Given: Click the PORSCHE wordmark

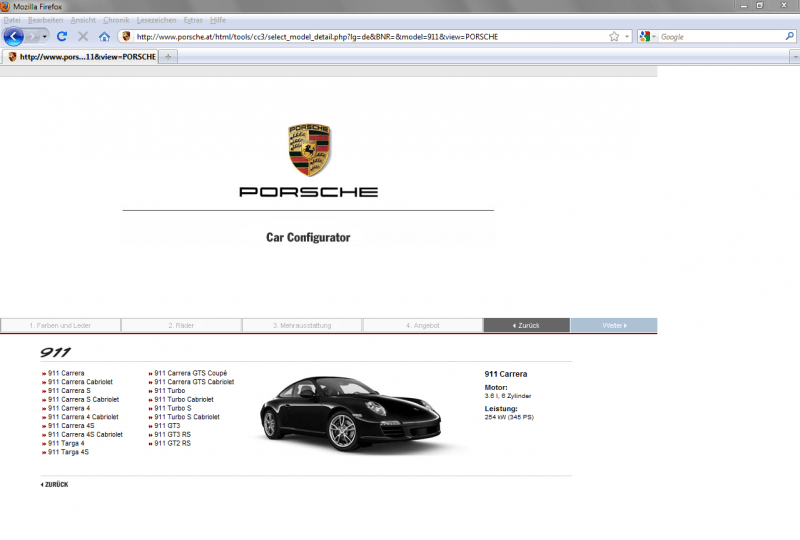Looking at the screenshot, I should tap(309, 192).
